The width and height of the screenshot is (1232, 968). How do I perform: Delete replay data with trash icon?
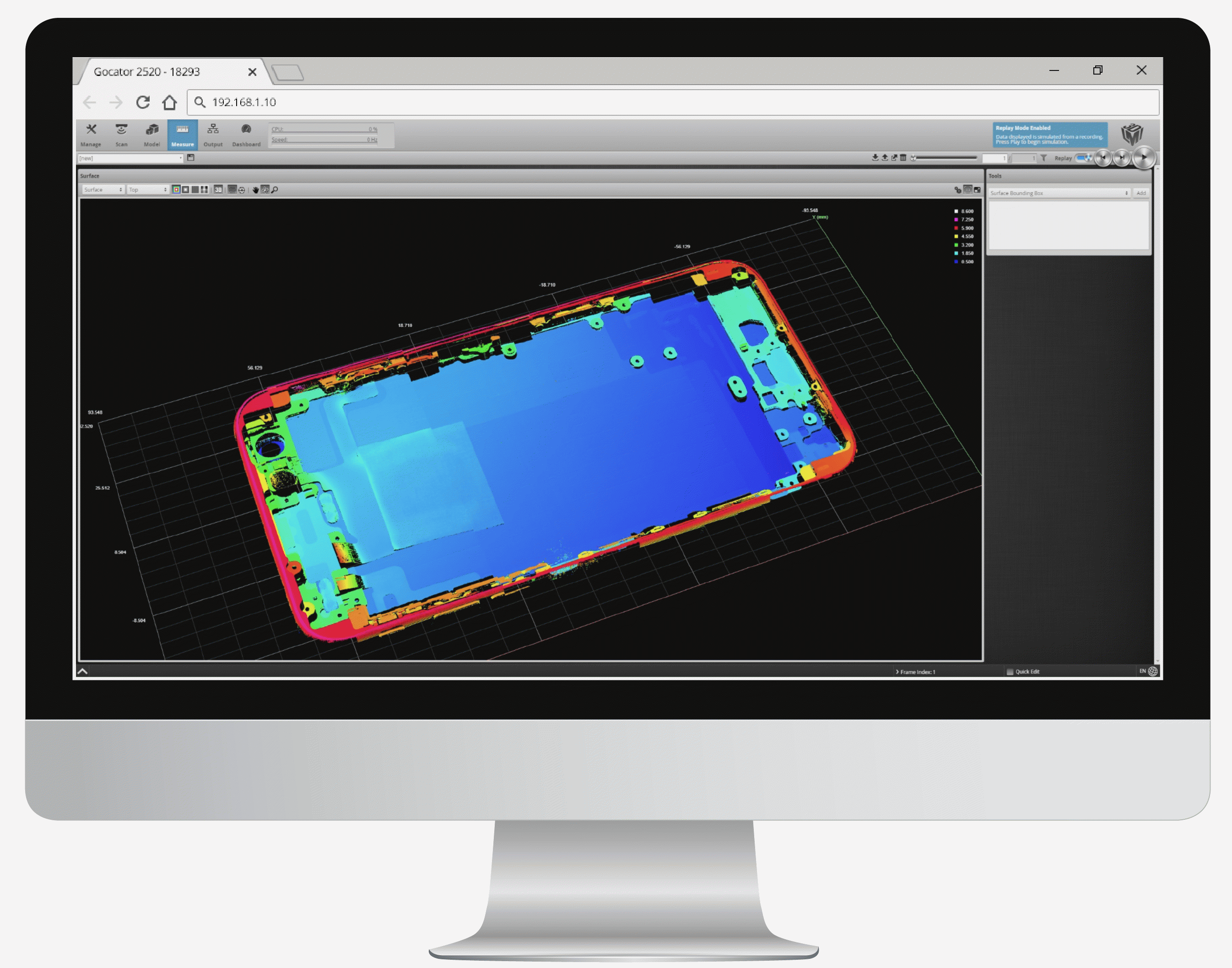[x=903, y=157]
